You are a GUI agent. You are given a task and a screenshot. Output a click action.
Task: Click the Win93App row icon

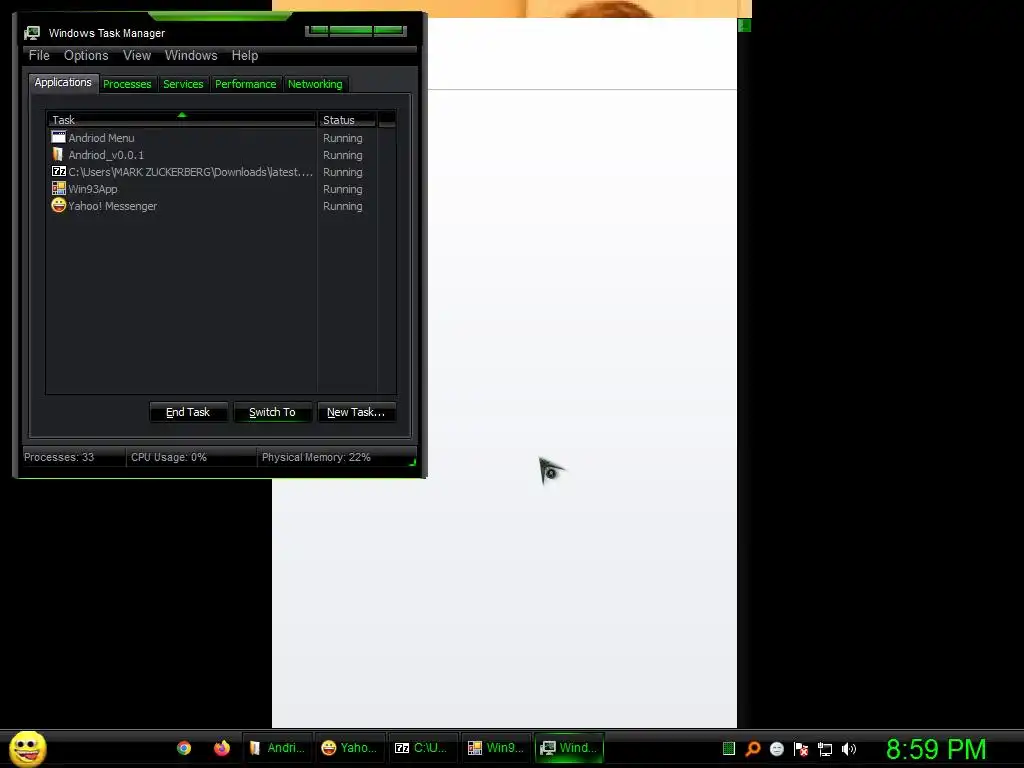coord(59,188)
